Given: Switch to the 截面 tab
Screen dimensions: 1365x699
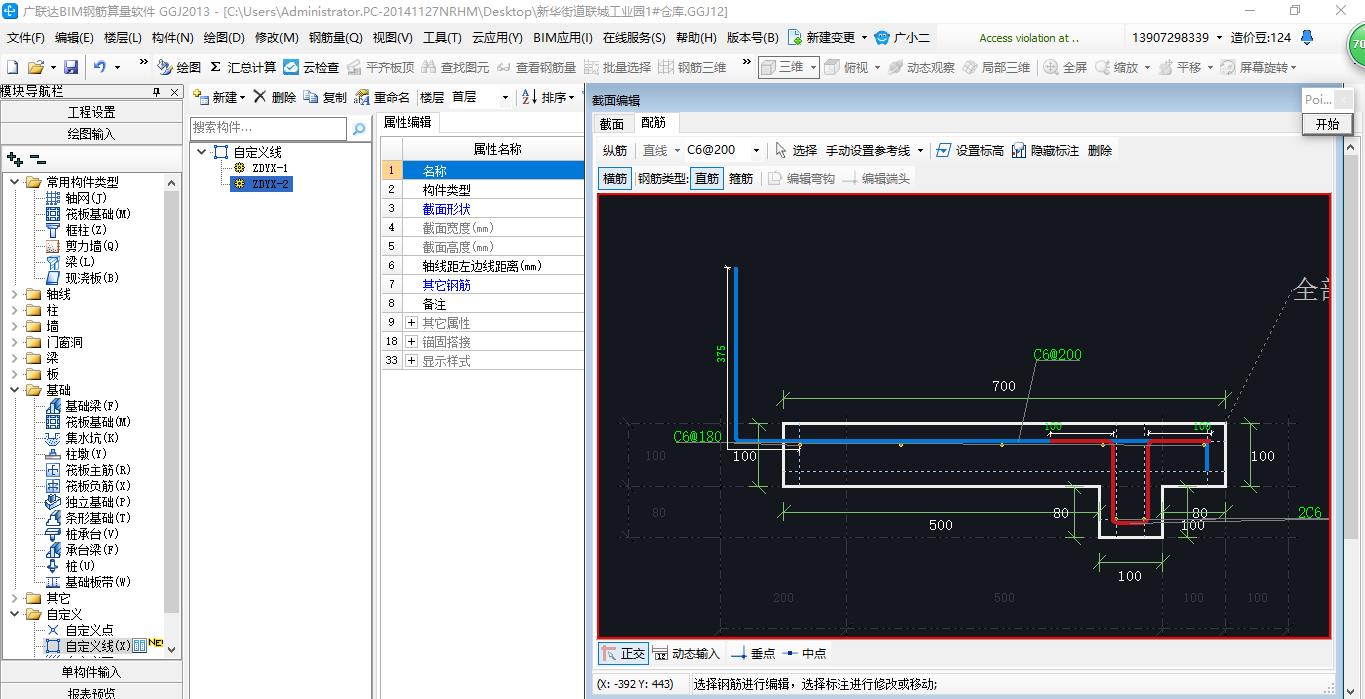Looking at the screenshot, I should (x=611, y=124).
